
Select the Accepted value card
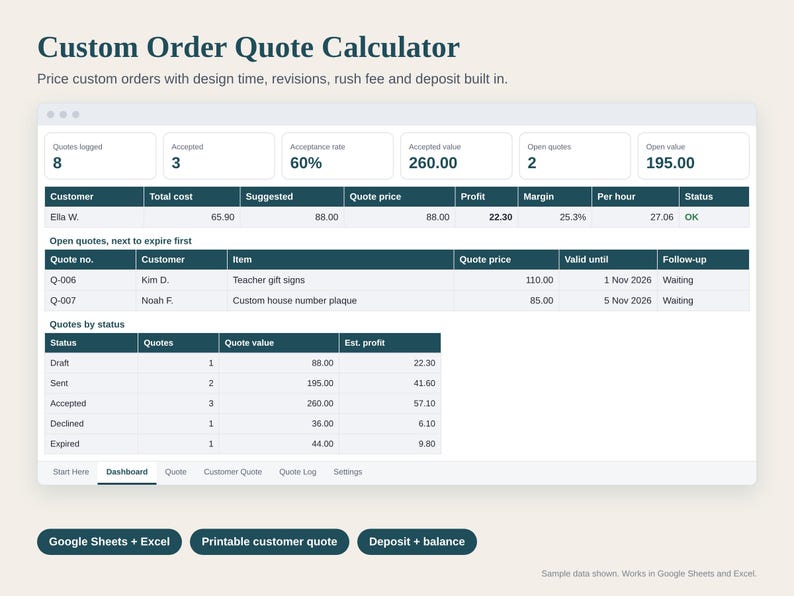456,156
